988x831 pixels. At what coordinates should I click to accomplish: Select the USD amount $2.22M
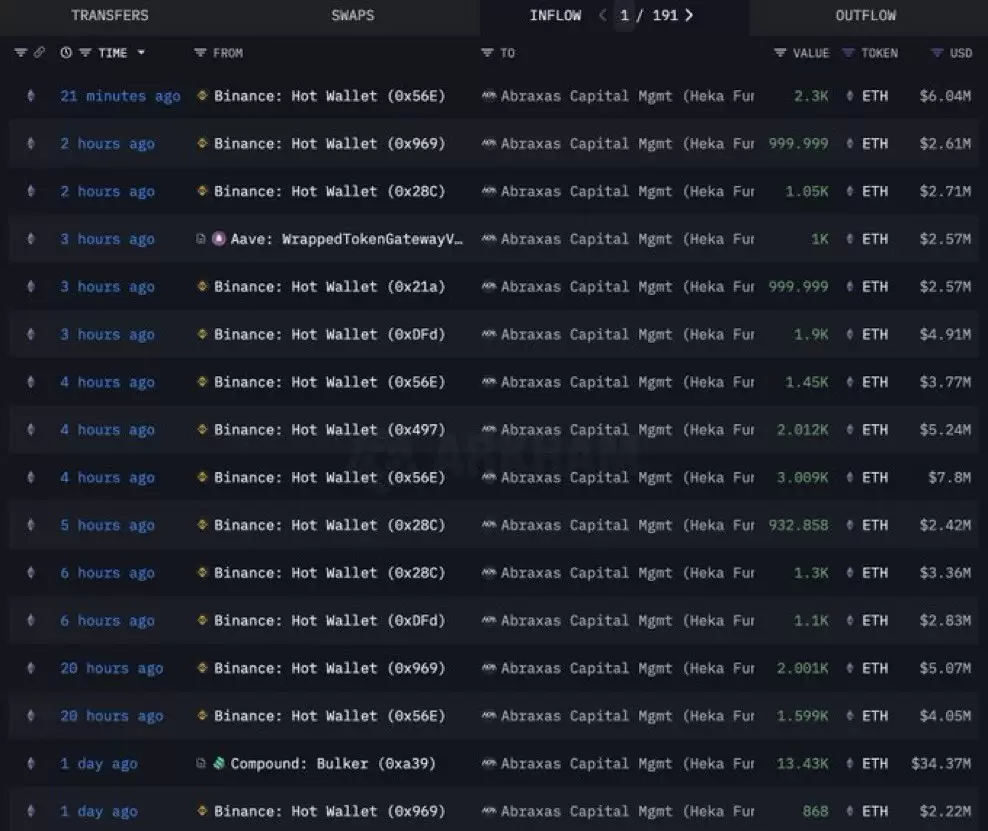tap(945, 811)
